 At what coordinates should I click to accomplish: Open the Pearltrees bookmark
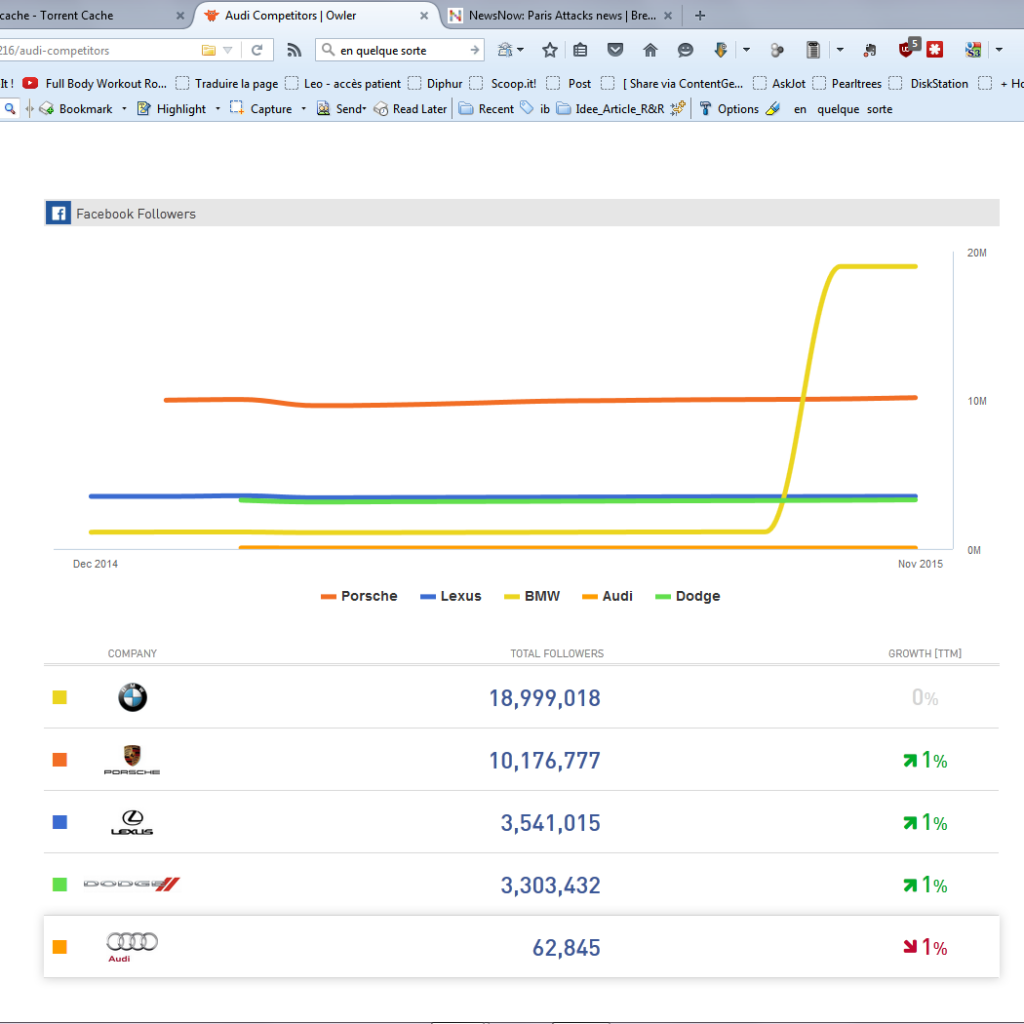pyautogui.click(x=847, y=84)
